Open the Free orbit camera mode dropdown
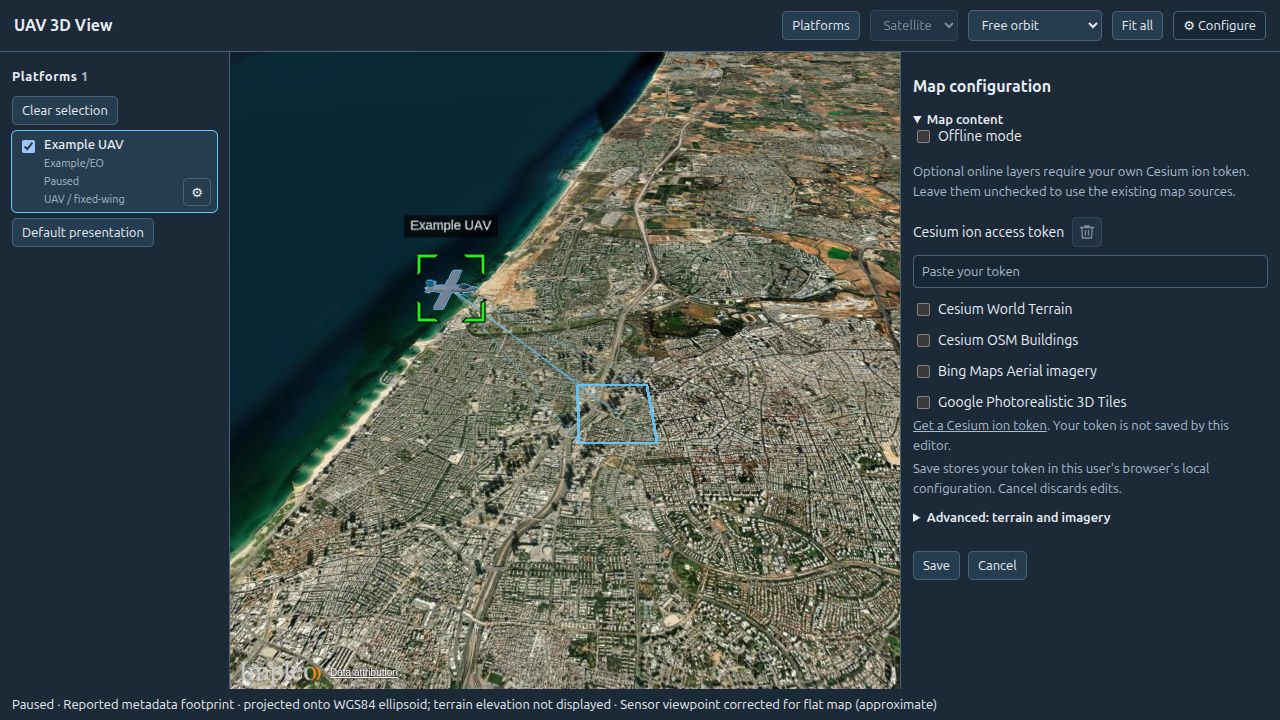 pyautogui.click(x=1035, y=26)
